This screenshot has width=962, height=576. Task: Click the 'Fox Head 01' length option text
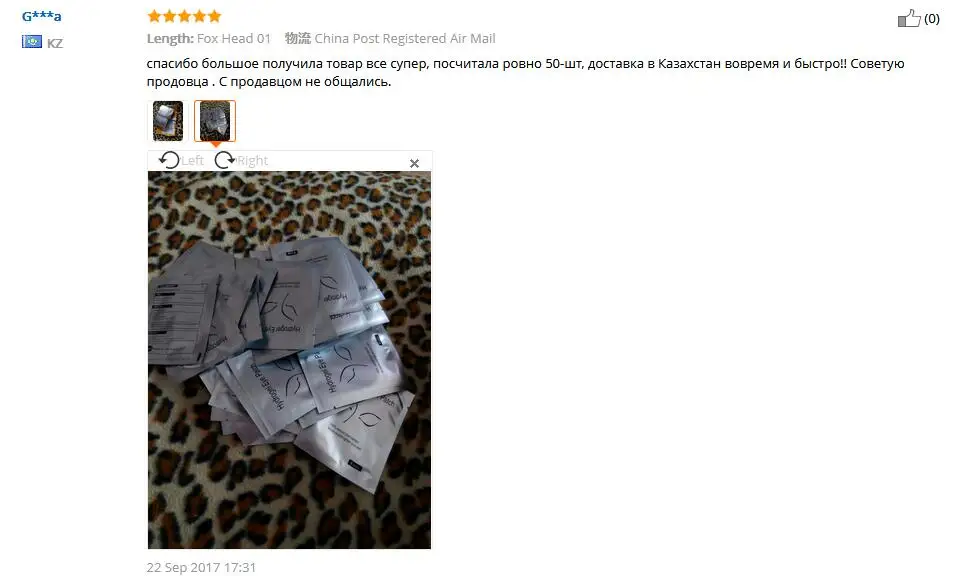[234, 39]
